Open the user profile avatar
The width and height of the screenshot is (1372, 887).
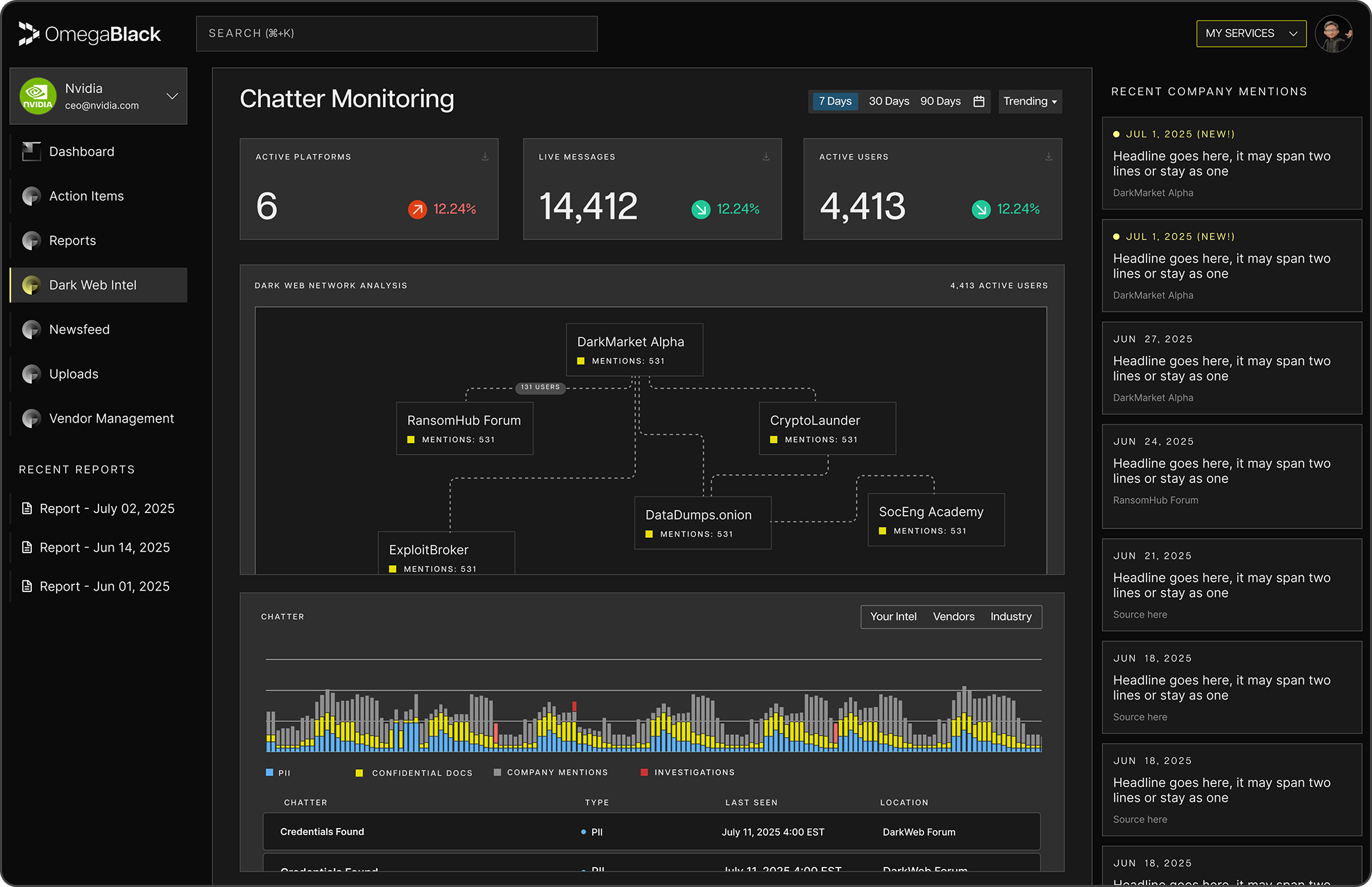coord(1333,33)
